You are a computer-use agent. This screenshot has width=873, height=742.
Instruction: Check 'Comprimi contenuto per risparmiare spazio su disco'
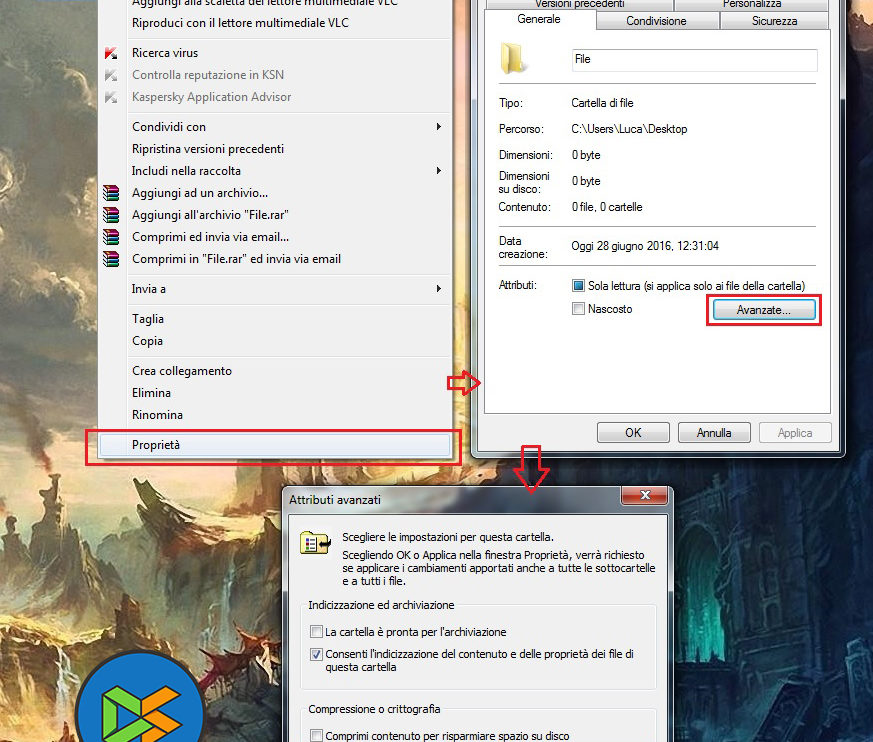pos(316,735)
